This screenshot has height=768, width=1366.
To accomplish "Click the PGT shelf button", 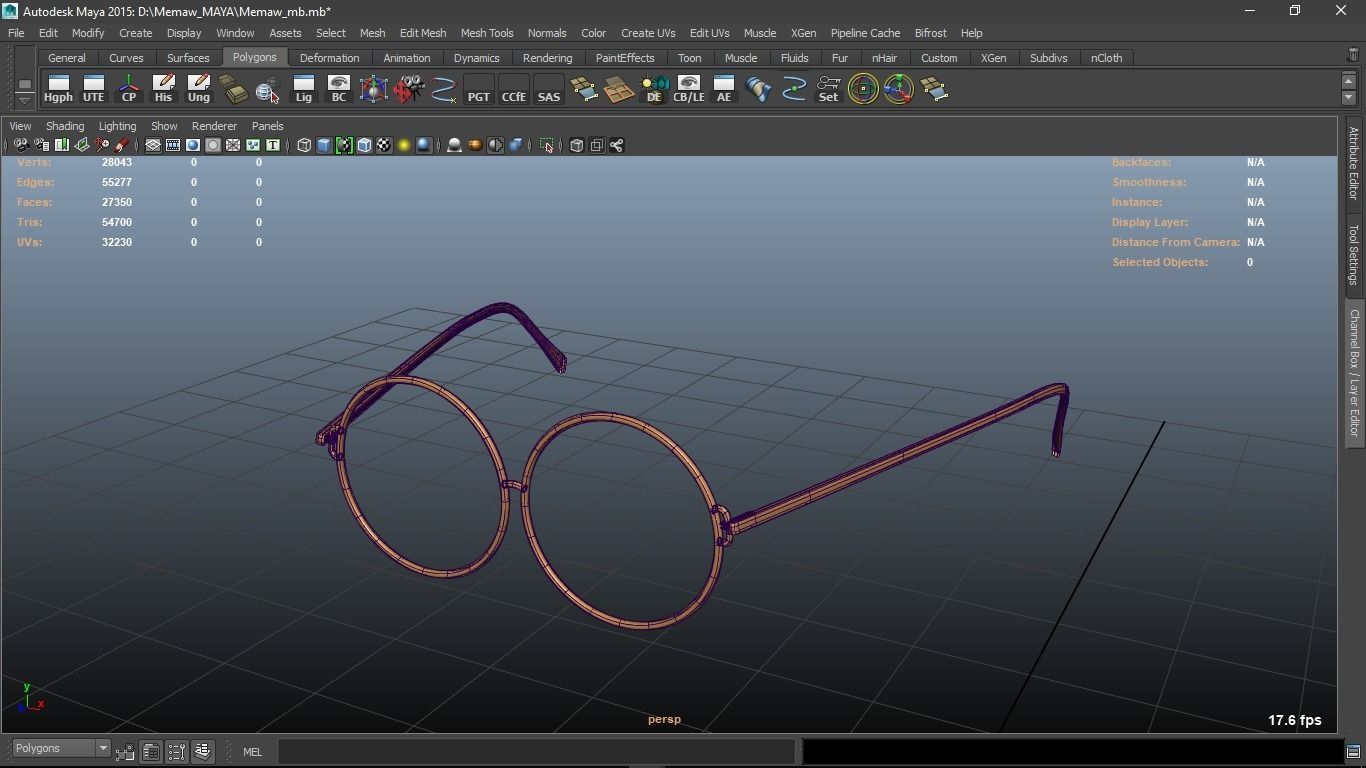I will 479,89.
